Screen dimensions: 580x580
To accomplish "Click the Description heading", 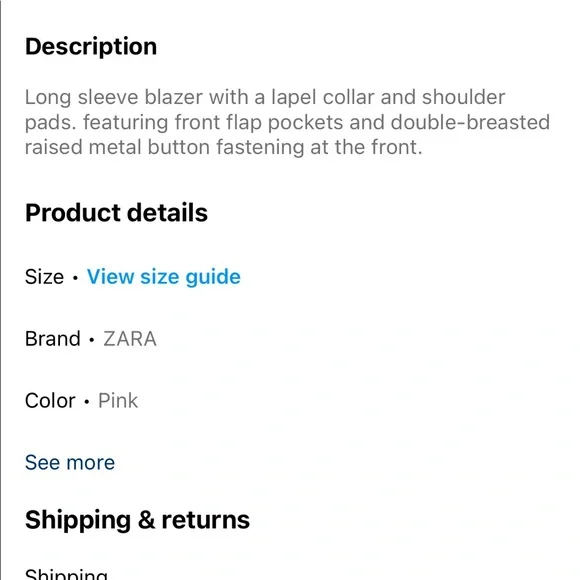I will coord(91,47).
